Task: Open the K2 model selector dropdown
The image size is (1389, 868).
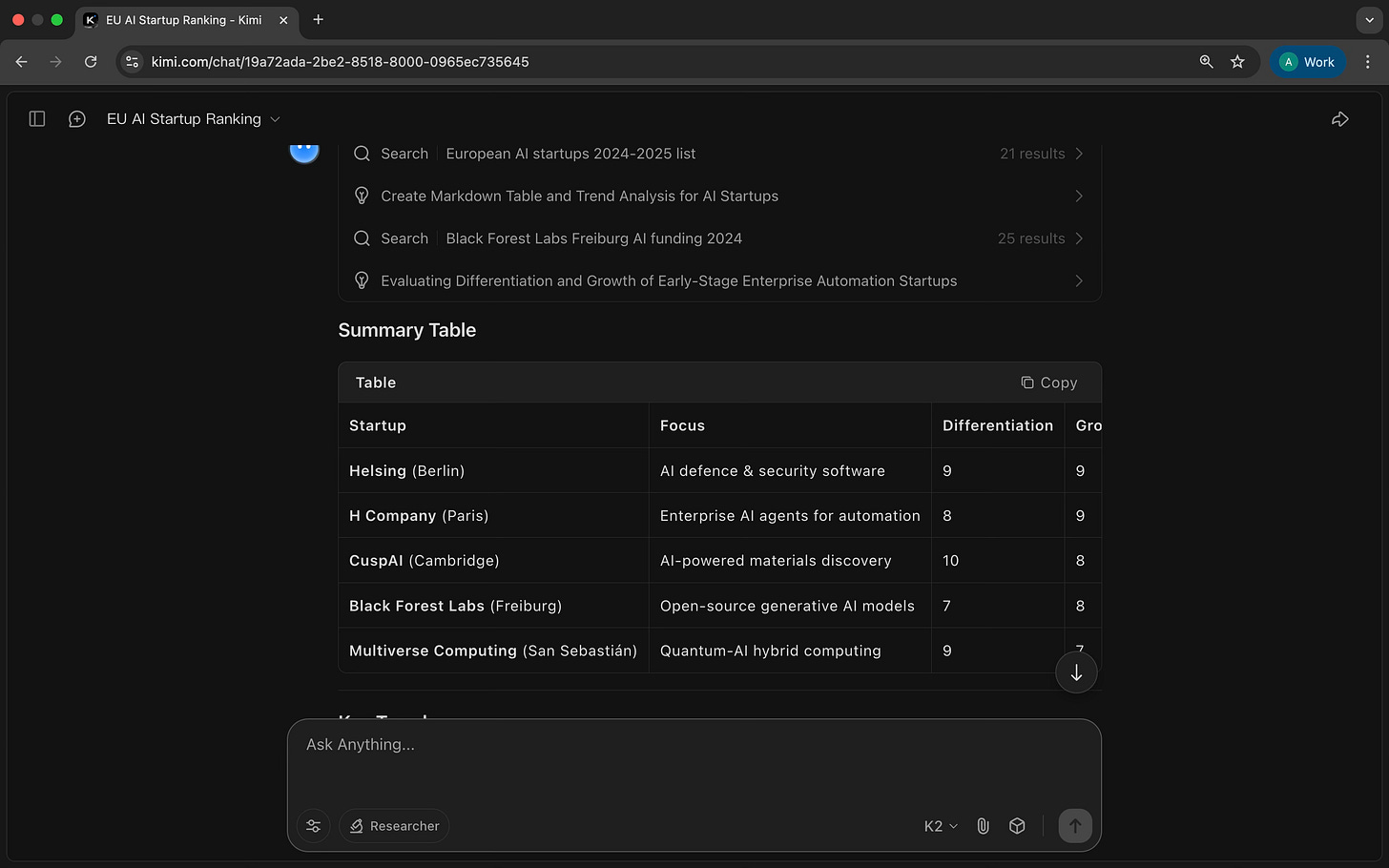Action: point(941,826)
